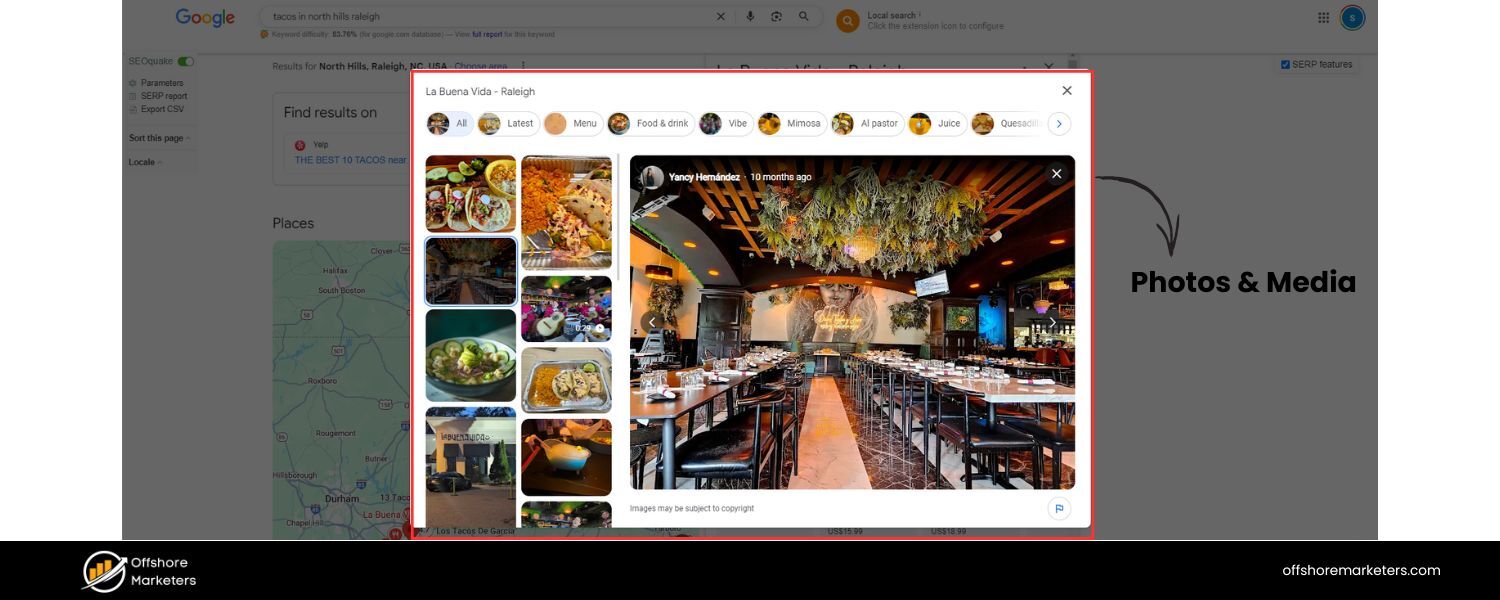Click the flag report icon below photo
1500x600 pixels.
(1059, 508)
